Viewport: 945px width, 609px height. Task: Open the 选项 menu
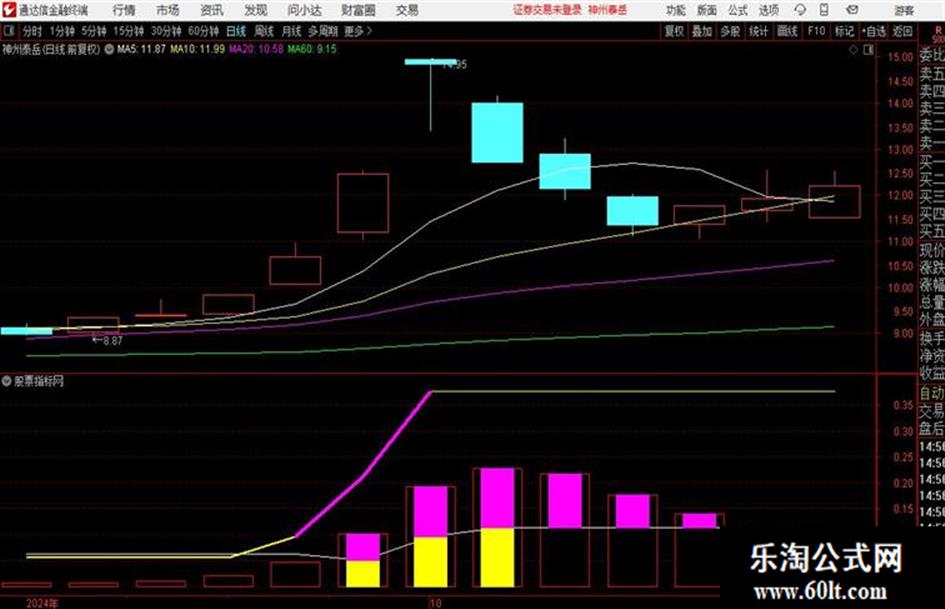point(768,10)
